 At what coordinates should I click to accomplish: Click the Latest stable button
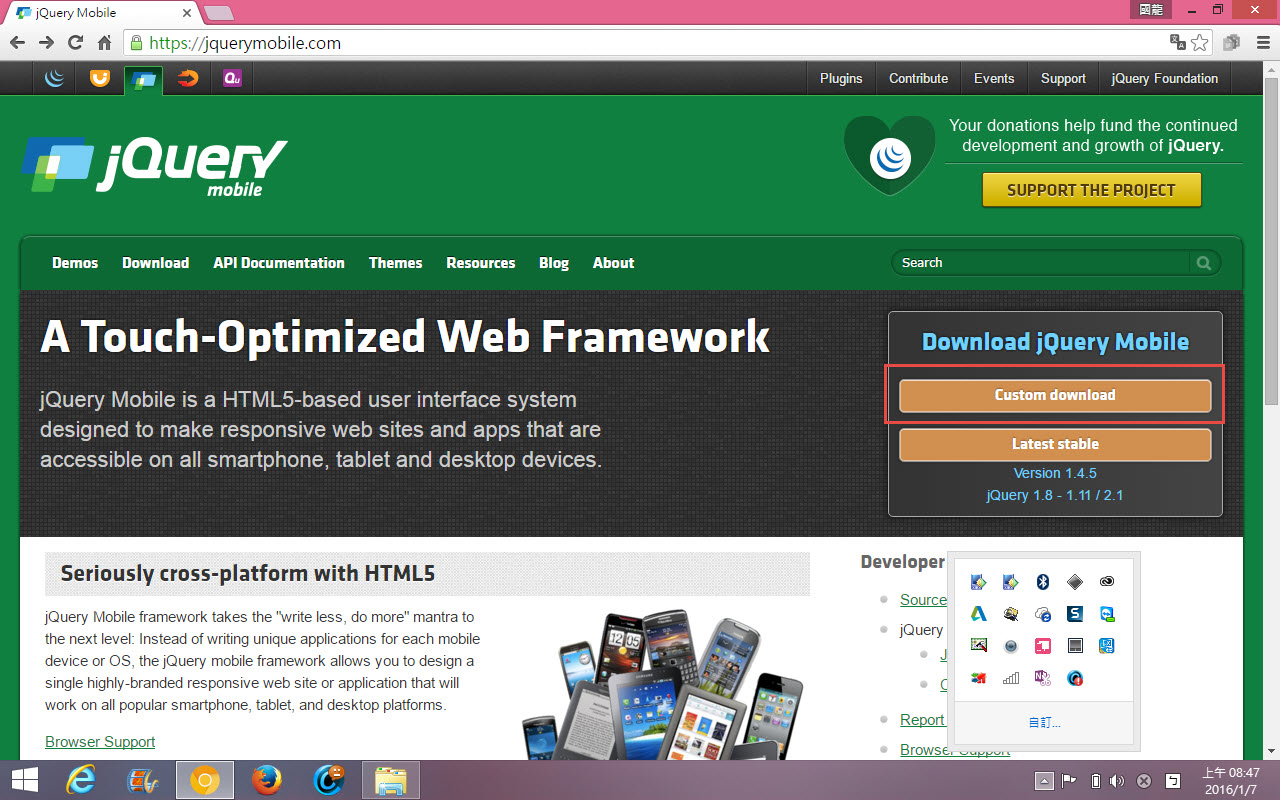click(1055, 444)
